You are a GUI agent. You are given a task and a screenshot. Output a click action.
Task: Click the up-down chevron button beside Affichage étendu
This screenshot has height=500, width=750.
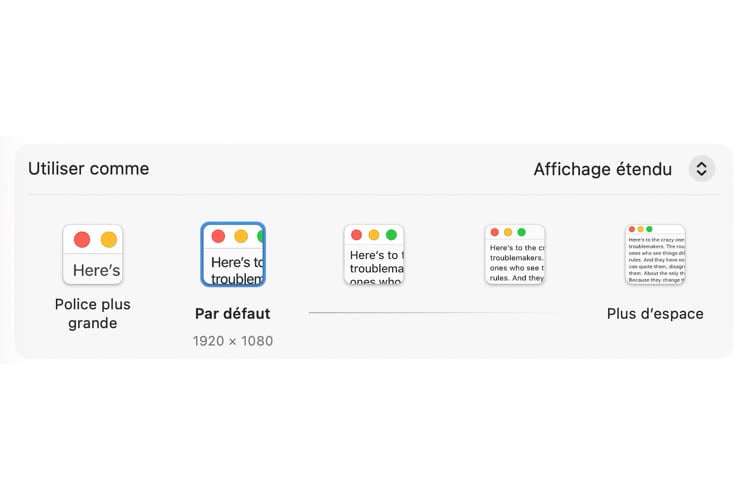point(702,169)
